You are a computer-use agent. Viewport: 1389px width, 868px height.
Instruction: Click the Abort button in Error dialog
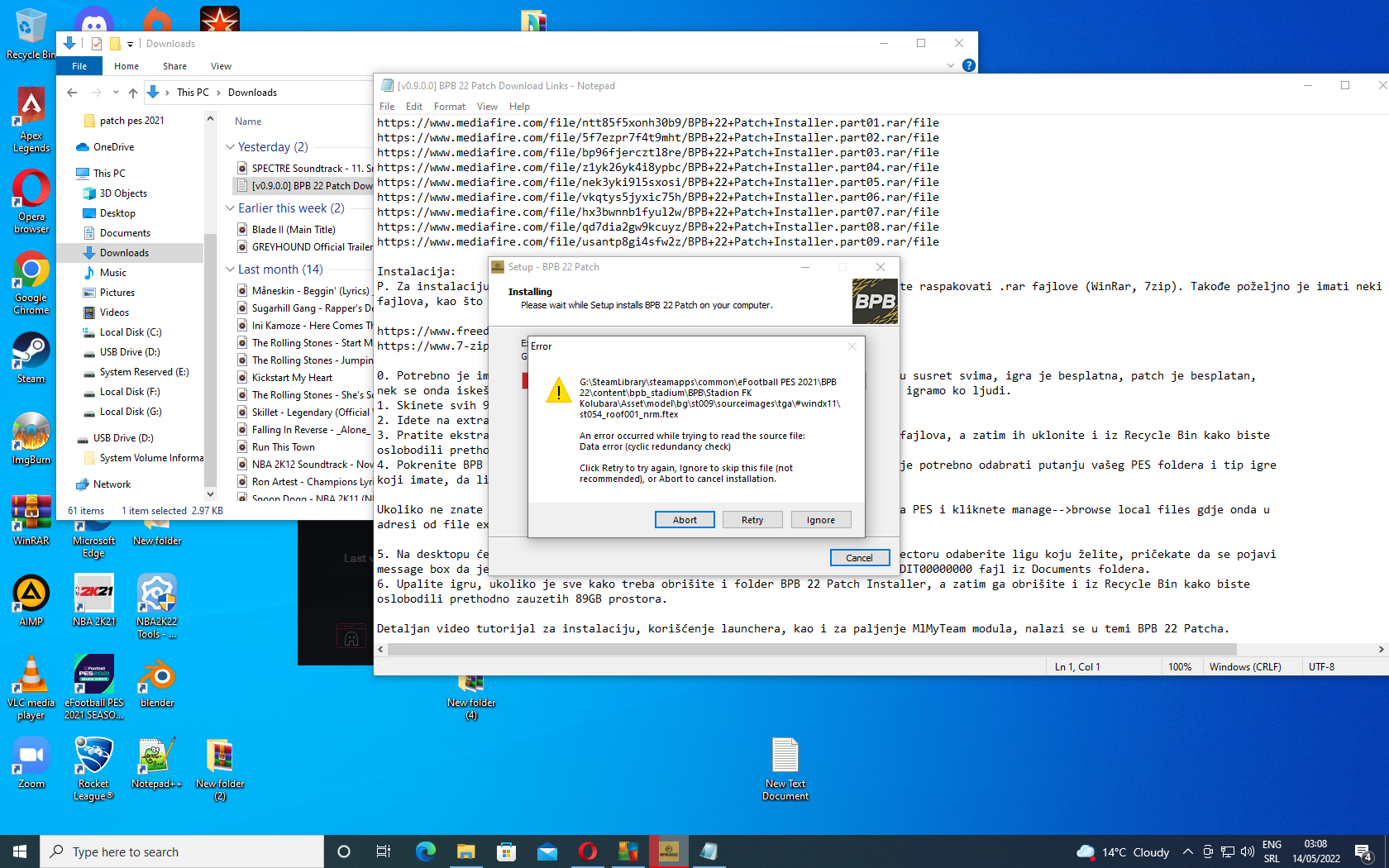pyautogui.click(x=685, y=520)
